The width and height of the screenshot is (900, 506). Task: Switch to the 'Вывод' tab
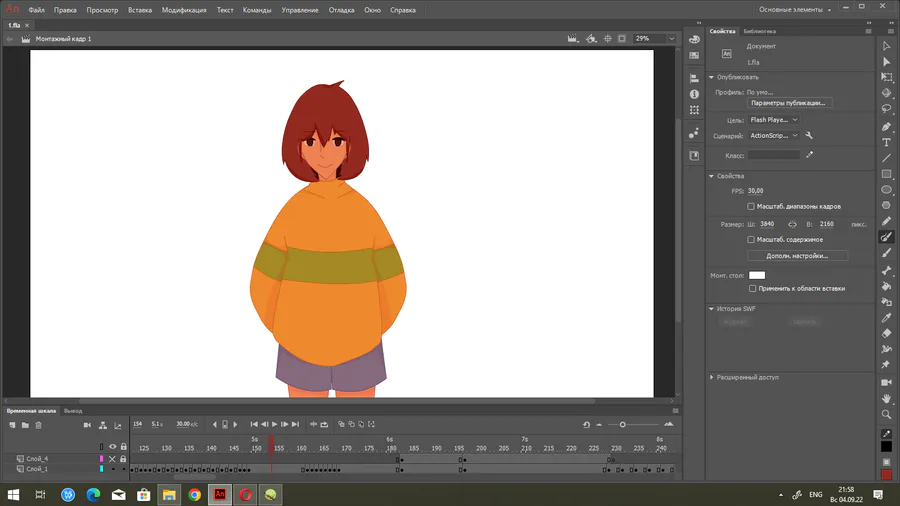(x=73, y=411)
